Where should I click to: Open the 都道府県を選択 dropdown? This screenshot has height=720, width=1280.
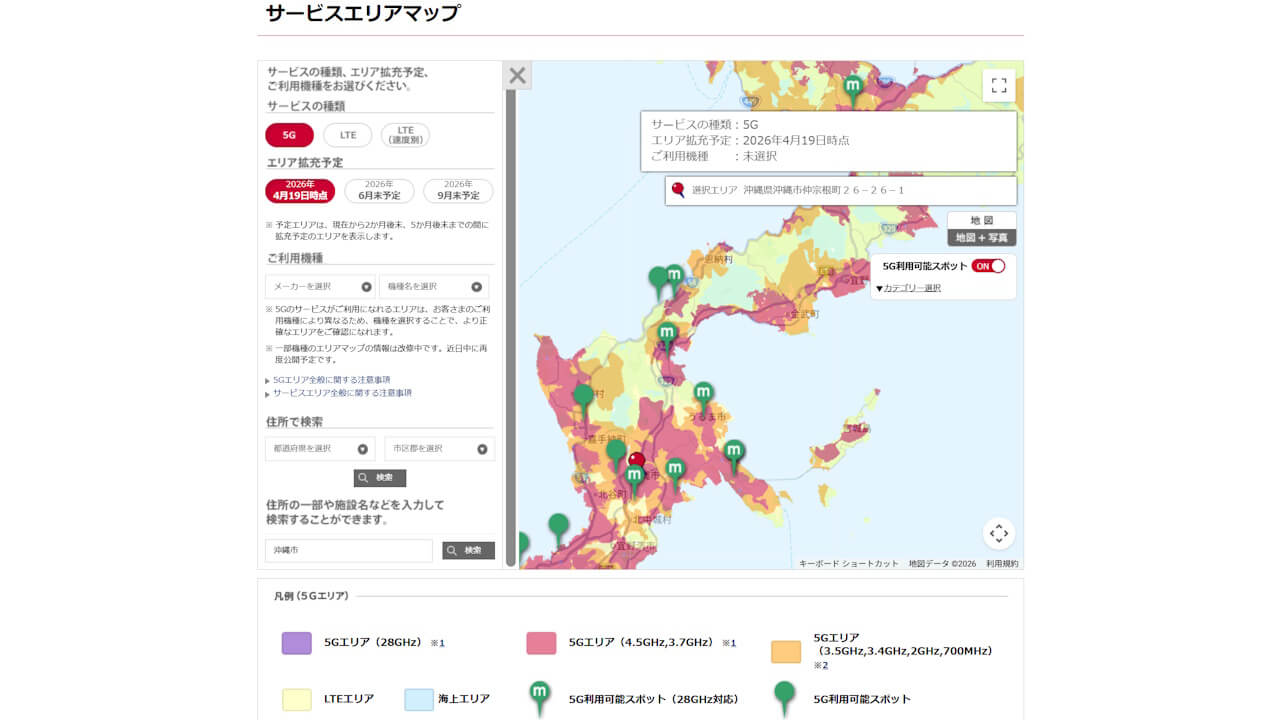pyautogui.click(x=319, y=448)
